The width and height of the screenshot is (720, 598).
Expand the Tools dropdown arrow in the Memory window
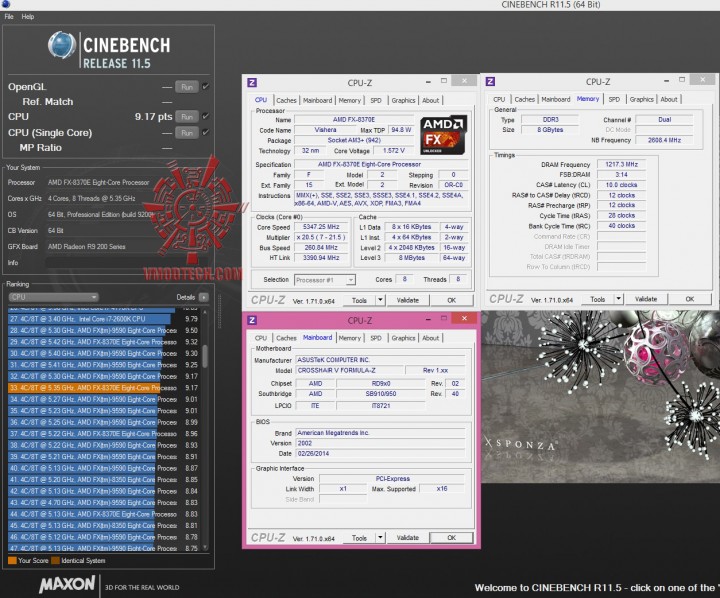tap(619, 299)
